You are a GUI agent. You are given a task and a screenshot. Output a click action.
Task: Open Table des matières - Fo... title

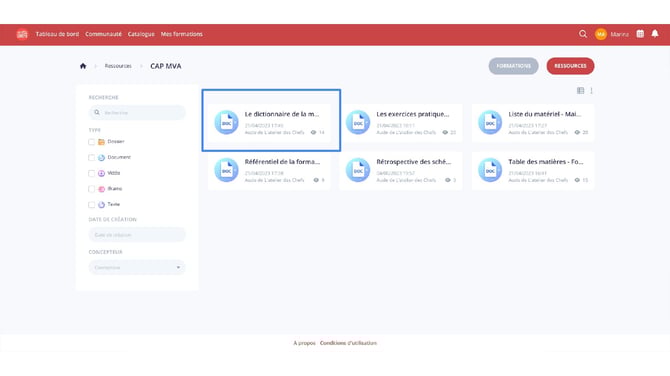pos(546,162)
